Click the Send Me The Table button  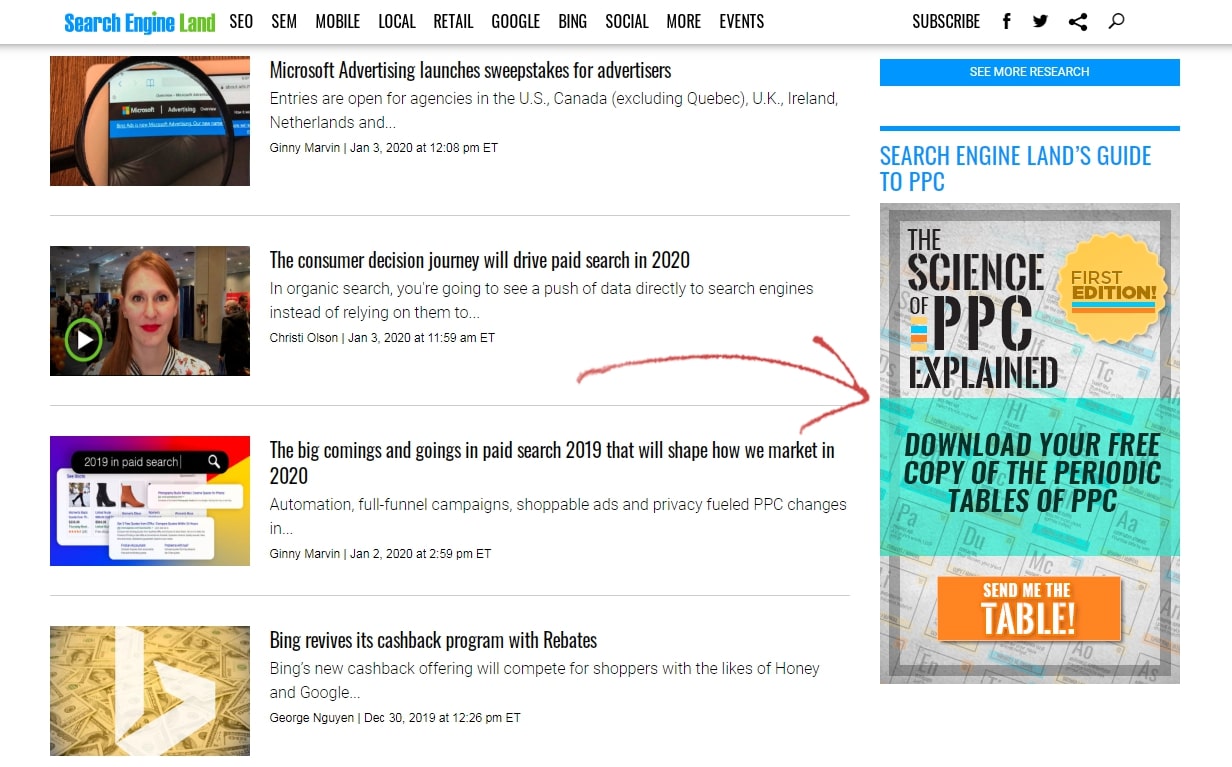(1029, 608)
